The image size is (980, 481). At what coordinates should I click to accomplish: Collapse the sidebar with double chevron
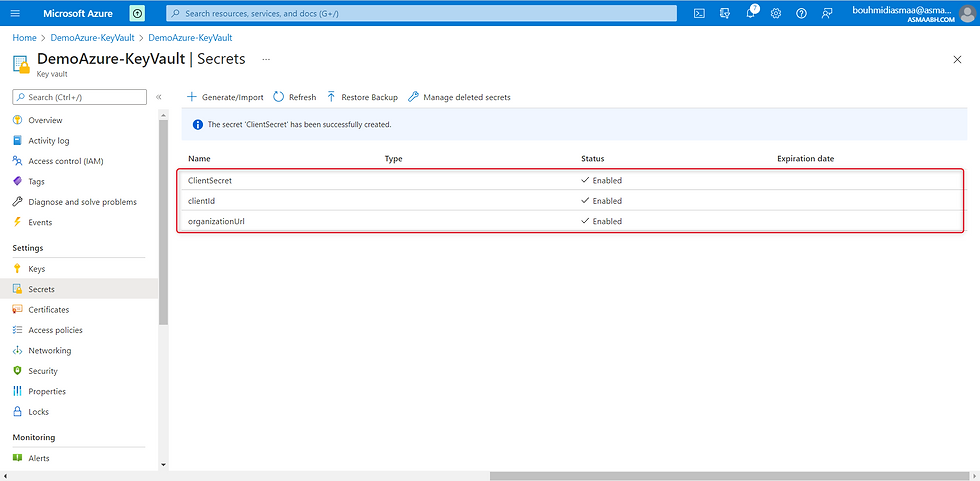pyautogui.click(x=159, y=97)
